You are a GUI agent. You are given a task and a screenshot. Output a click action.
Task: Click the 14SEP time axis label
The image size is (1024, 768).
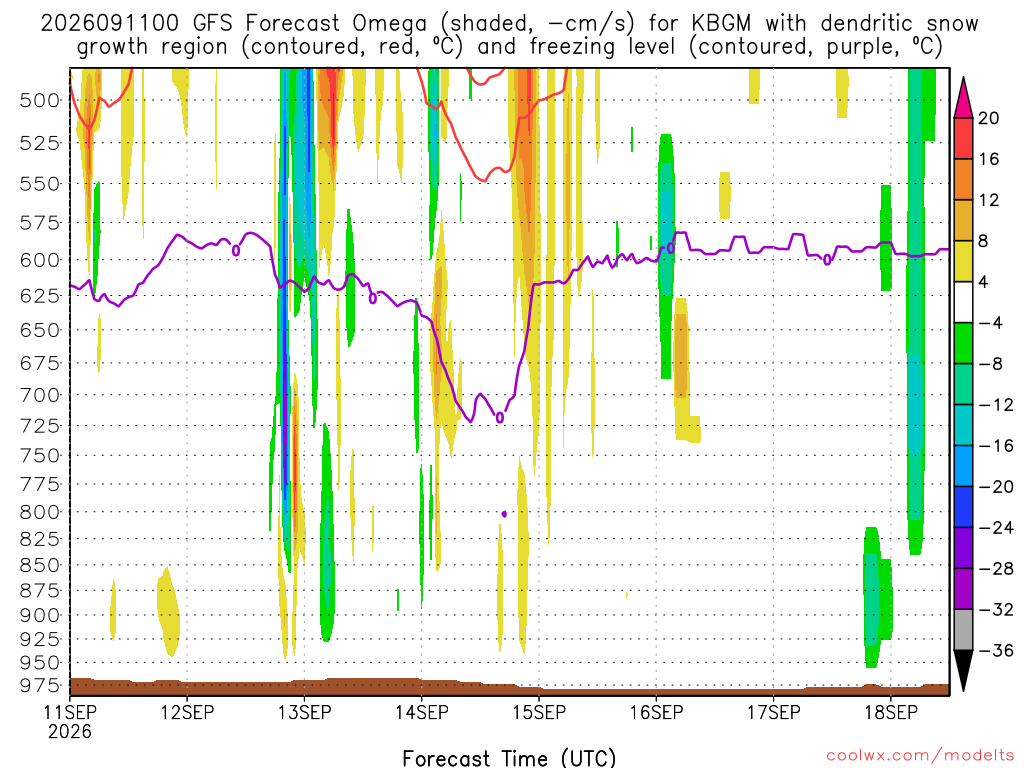[422, 712]
